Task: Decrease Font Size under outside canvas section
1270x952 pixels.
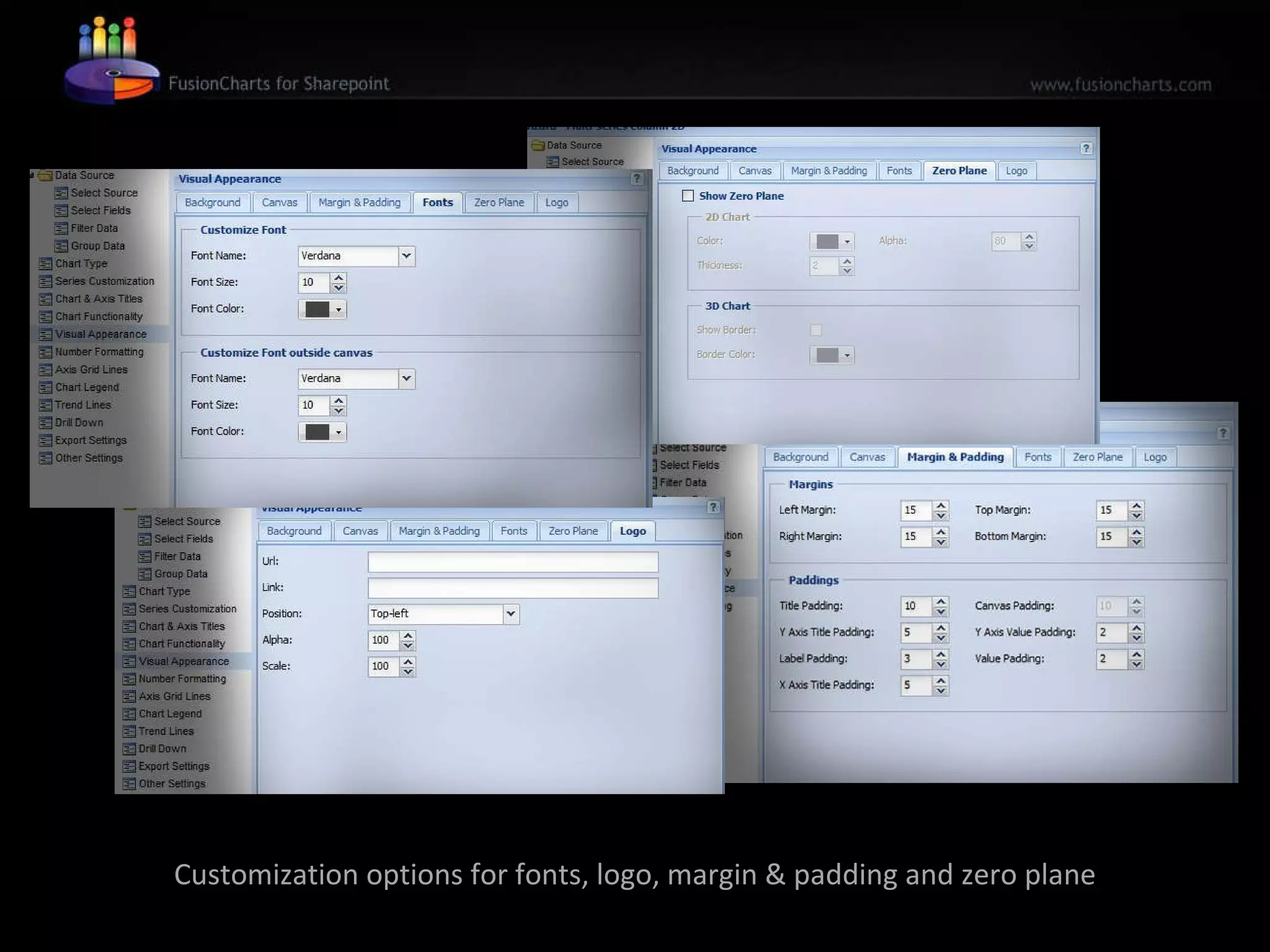Action: click(x=339, y=410)
